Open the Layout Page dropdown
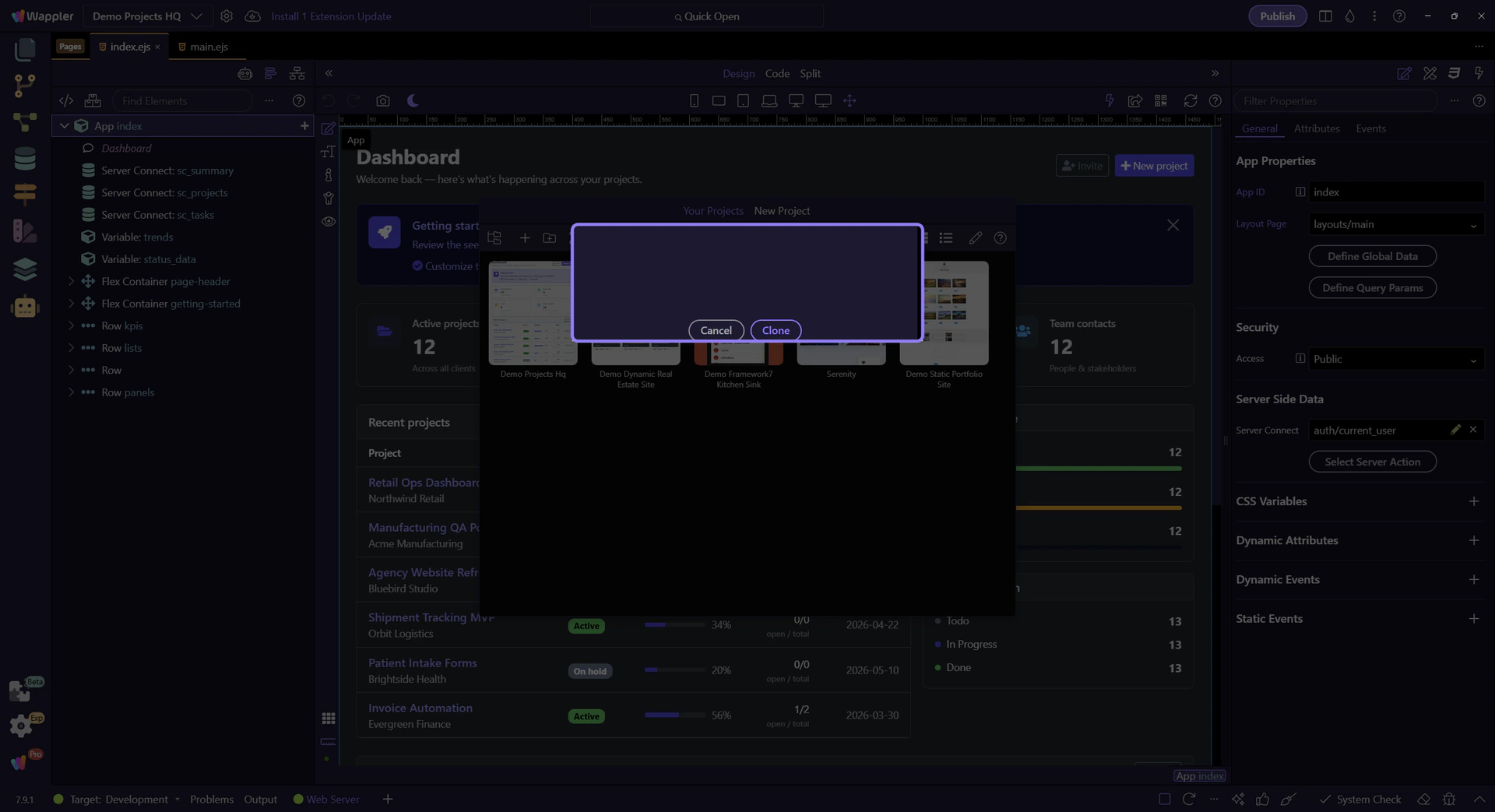Viewport: 1495px width, 812px height. point(1395,224)
